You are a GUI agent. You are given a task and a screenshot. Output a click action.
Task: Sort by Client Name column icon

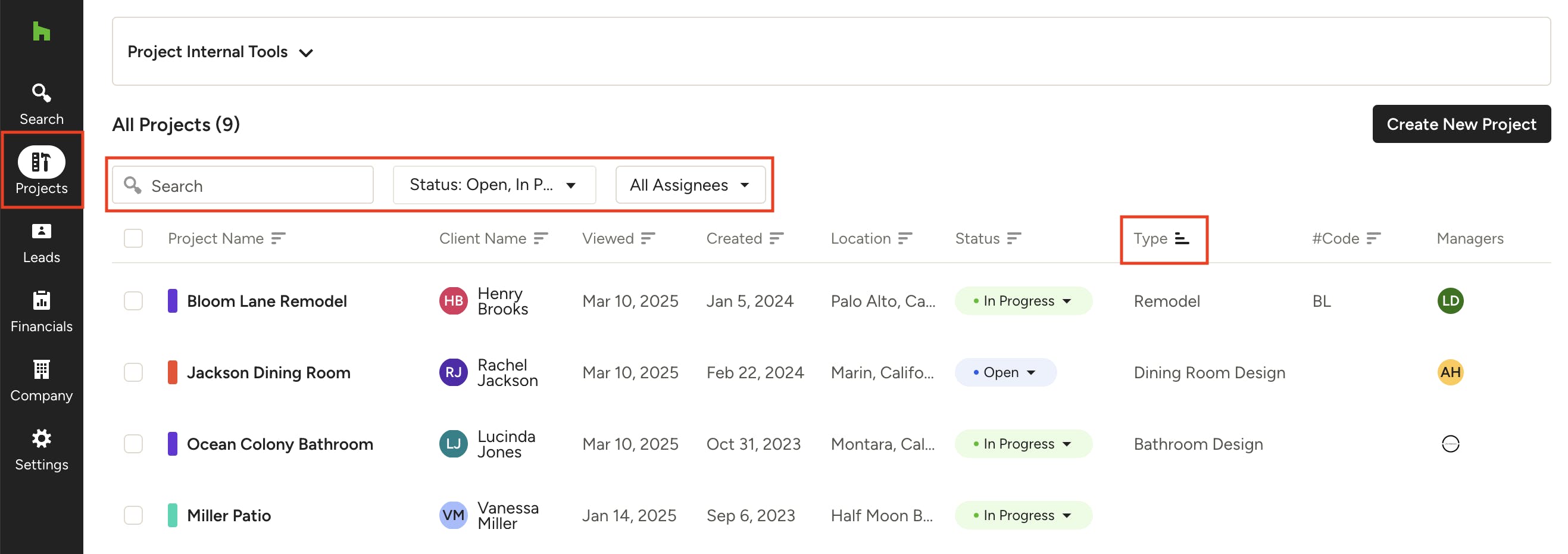pyautogui.click(x=541, y=238)
